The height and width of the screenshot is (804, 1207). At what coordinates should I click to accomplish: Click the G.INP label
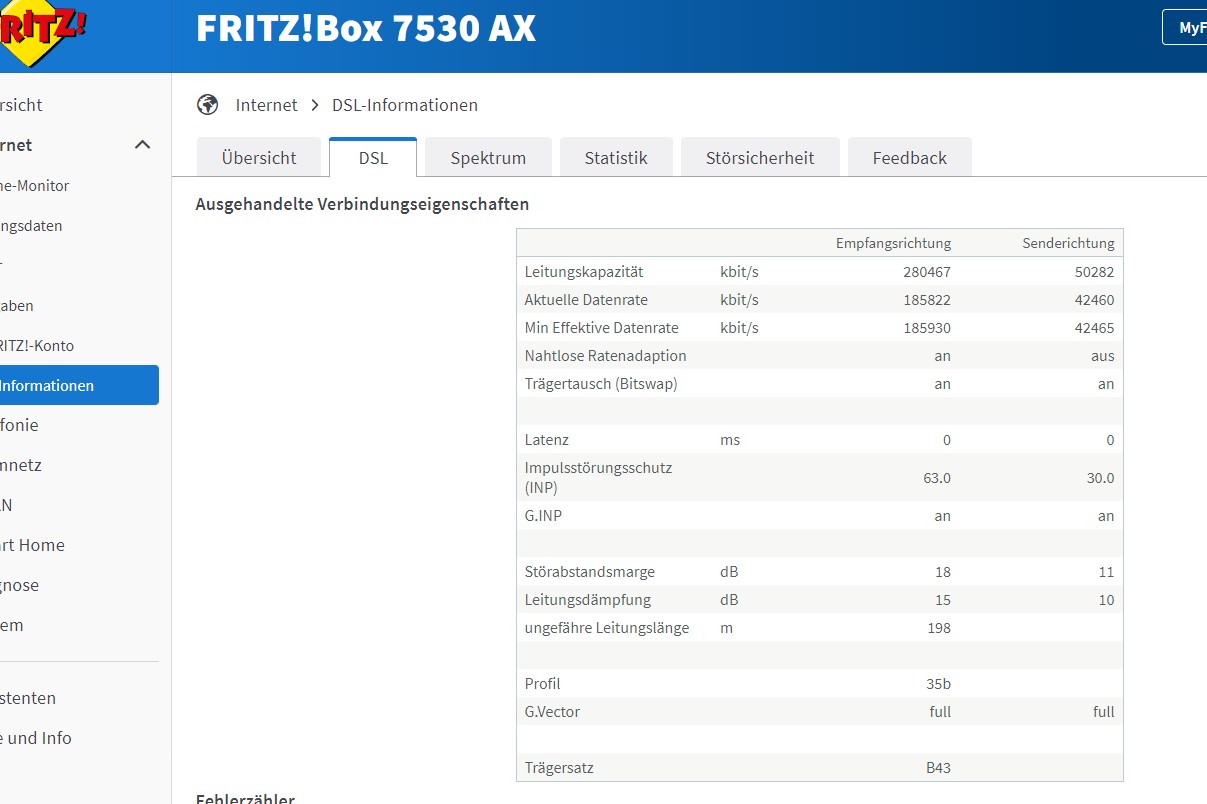pos(543,516)
